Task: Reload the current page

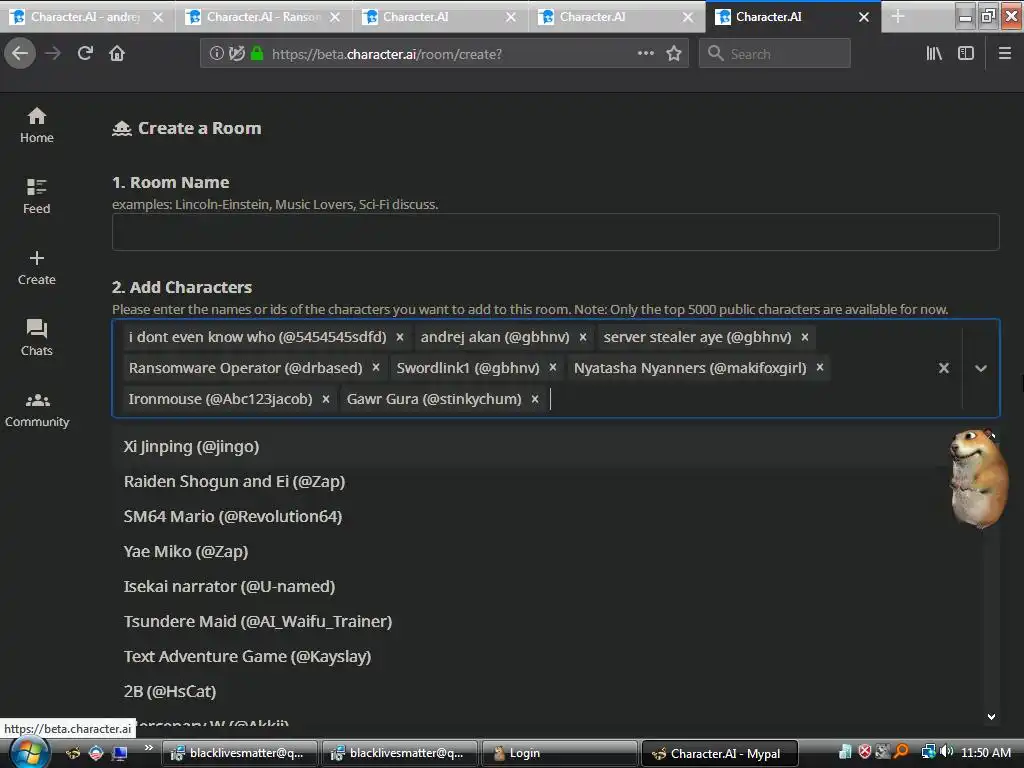Action: tap(85, 54)
